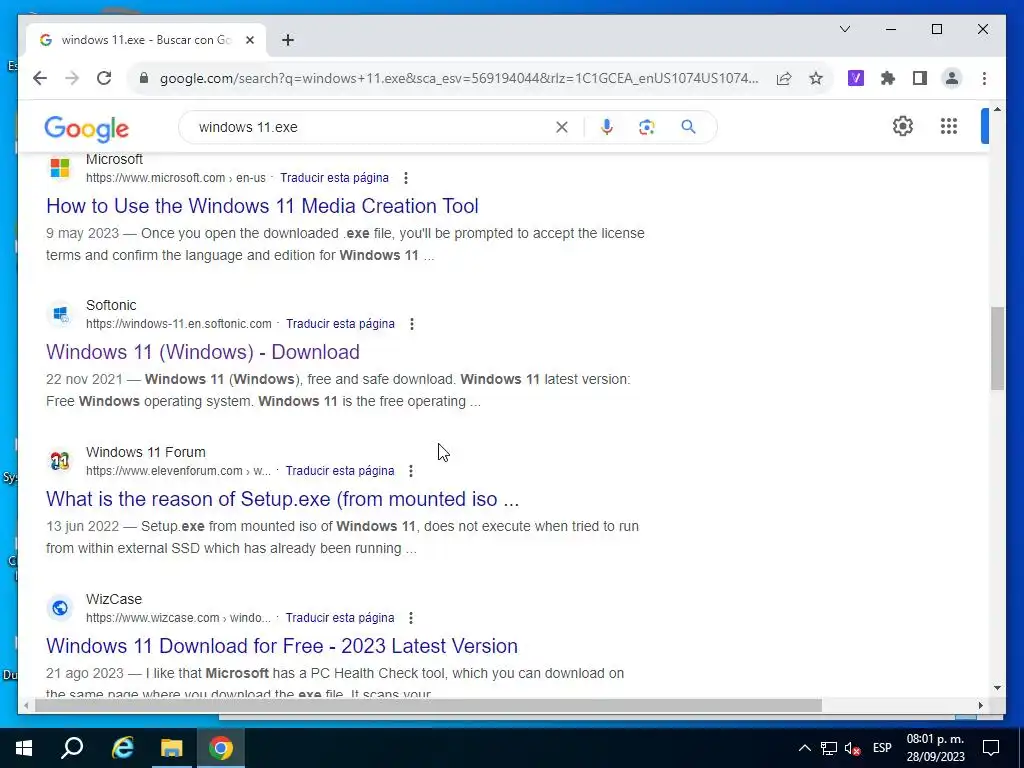The image size is (1024, 768).
Task: Click the Chrome taskbar icon
Action: tap(221, 748)
